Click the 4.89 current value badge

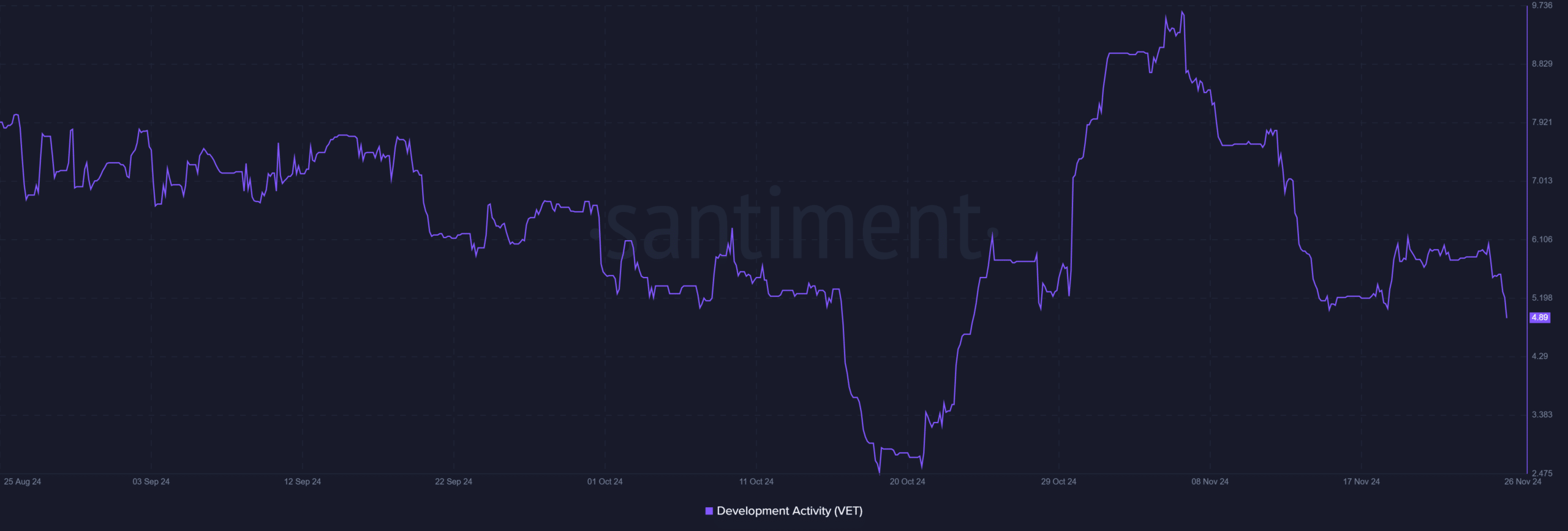click(x=1540, y=317)
